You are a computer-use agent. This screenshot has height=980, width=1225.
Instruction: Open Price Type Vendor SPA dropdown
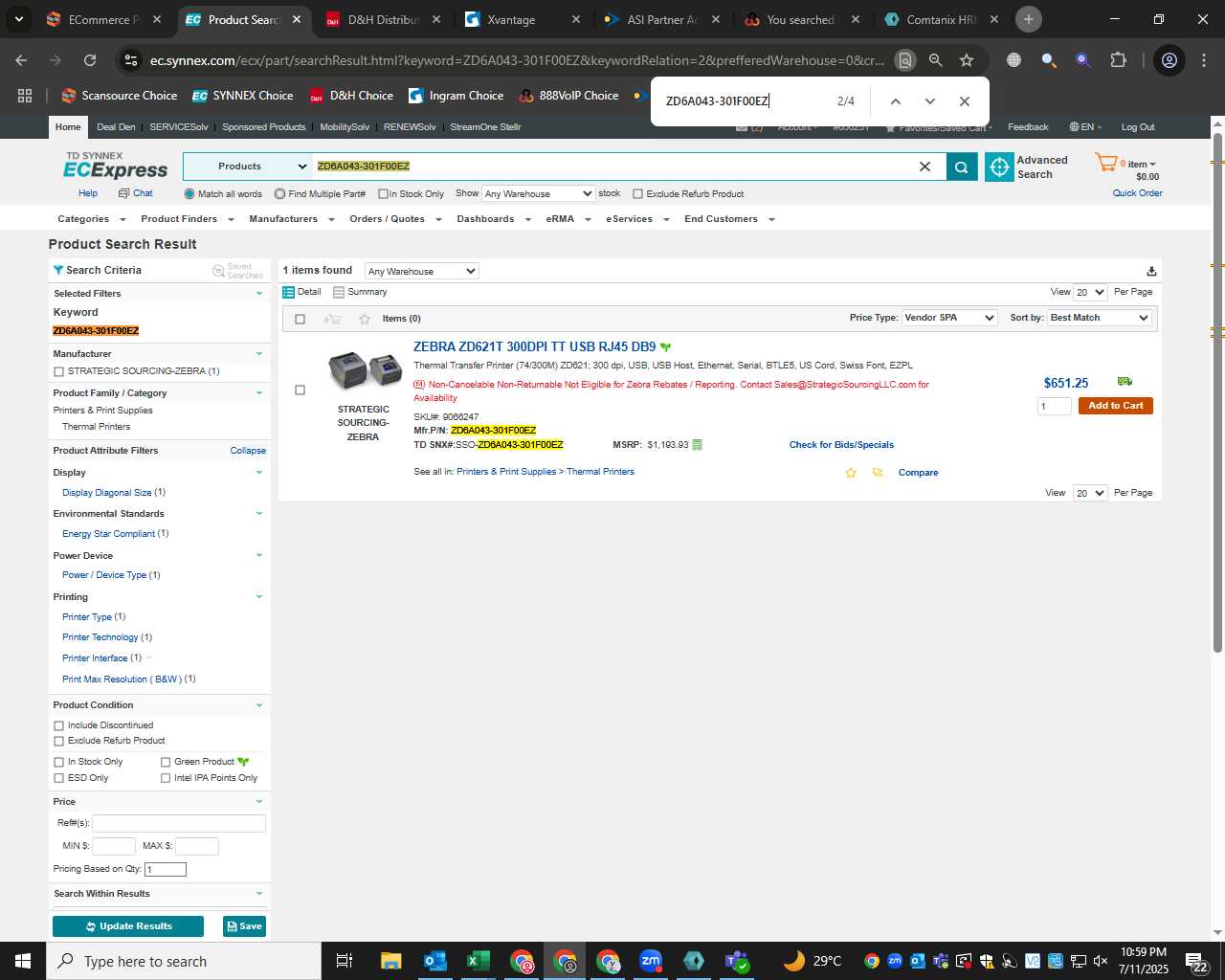point(949,318)
